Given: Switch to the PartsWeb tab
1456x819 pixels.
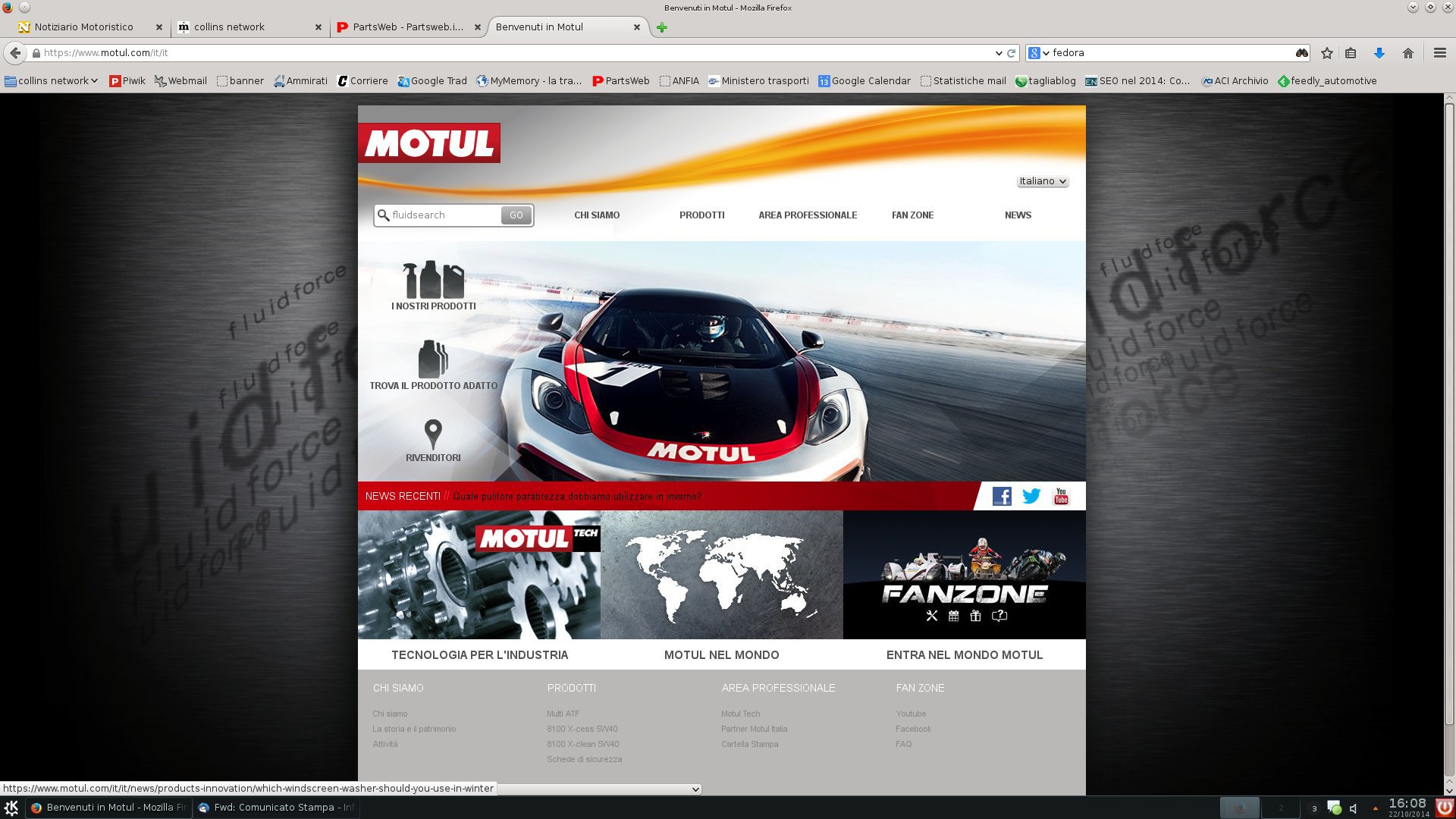Looking at the screenshot, I should (408, 27).
